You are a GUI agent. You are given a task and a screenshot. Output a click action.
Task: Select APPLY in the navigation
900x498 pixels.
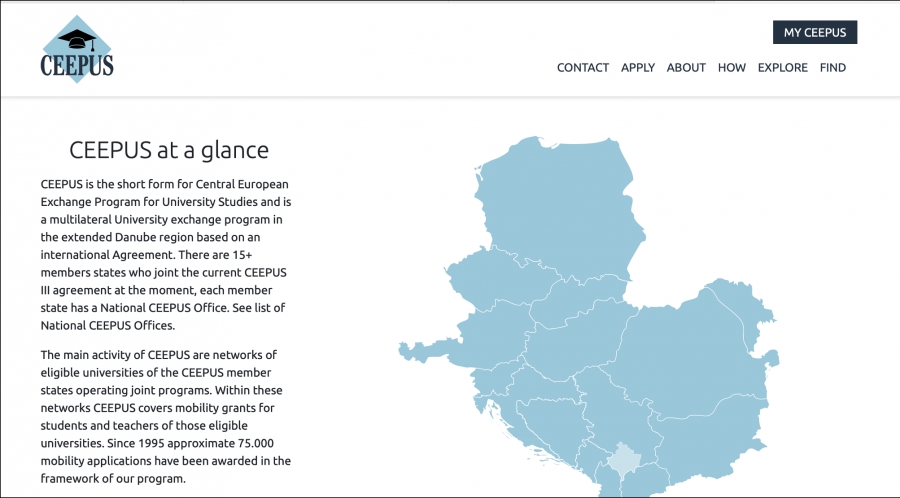tap(638, 68)
